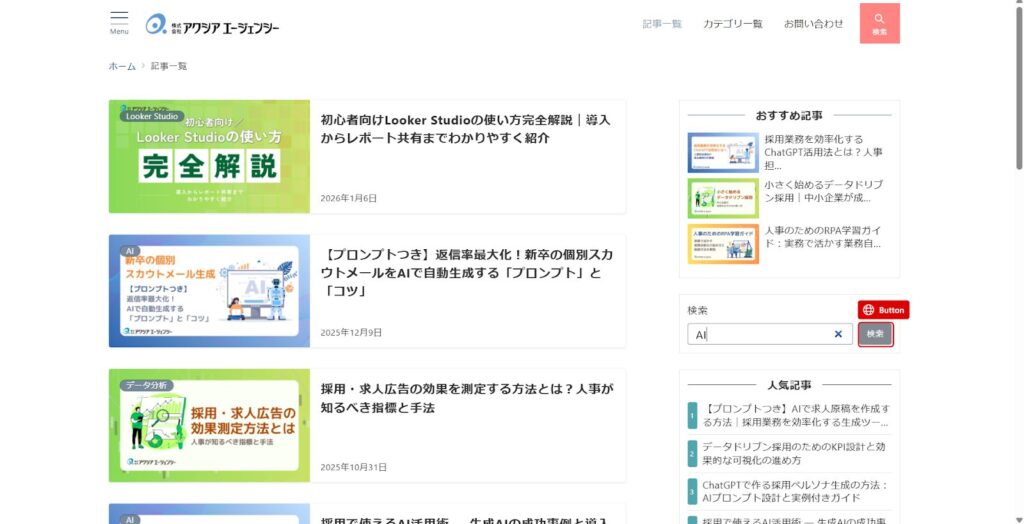
Task: Clear the search field with X icon
Action: [x=838, y=334]
